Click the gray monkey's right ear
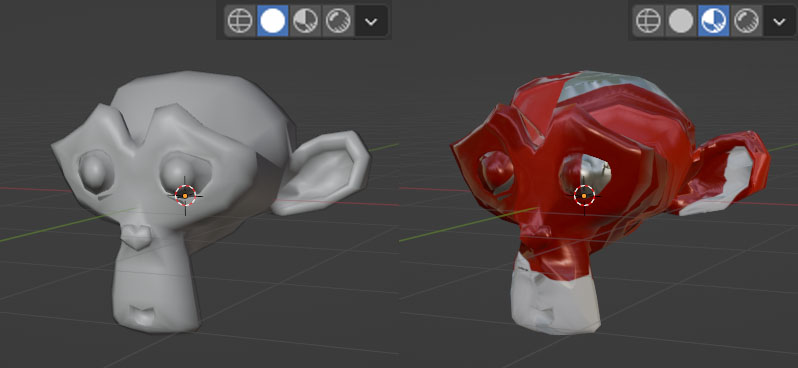The image size is (798, 368). [x=322, y=172]
